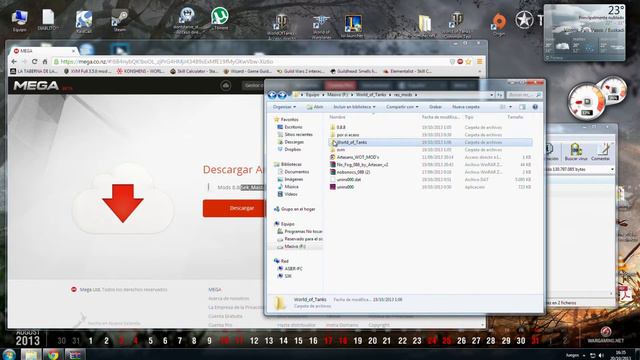640x360 pixels.
Task: Select Música in the Explorer sidebar
Action: pyautogui.click(x=288, y=187)
